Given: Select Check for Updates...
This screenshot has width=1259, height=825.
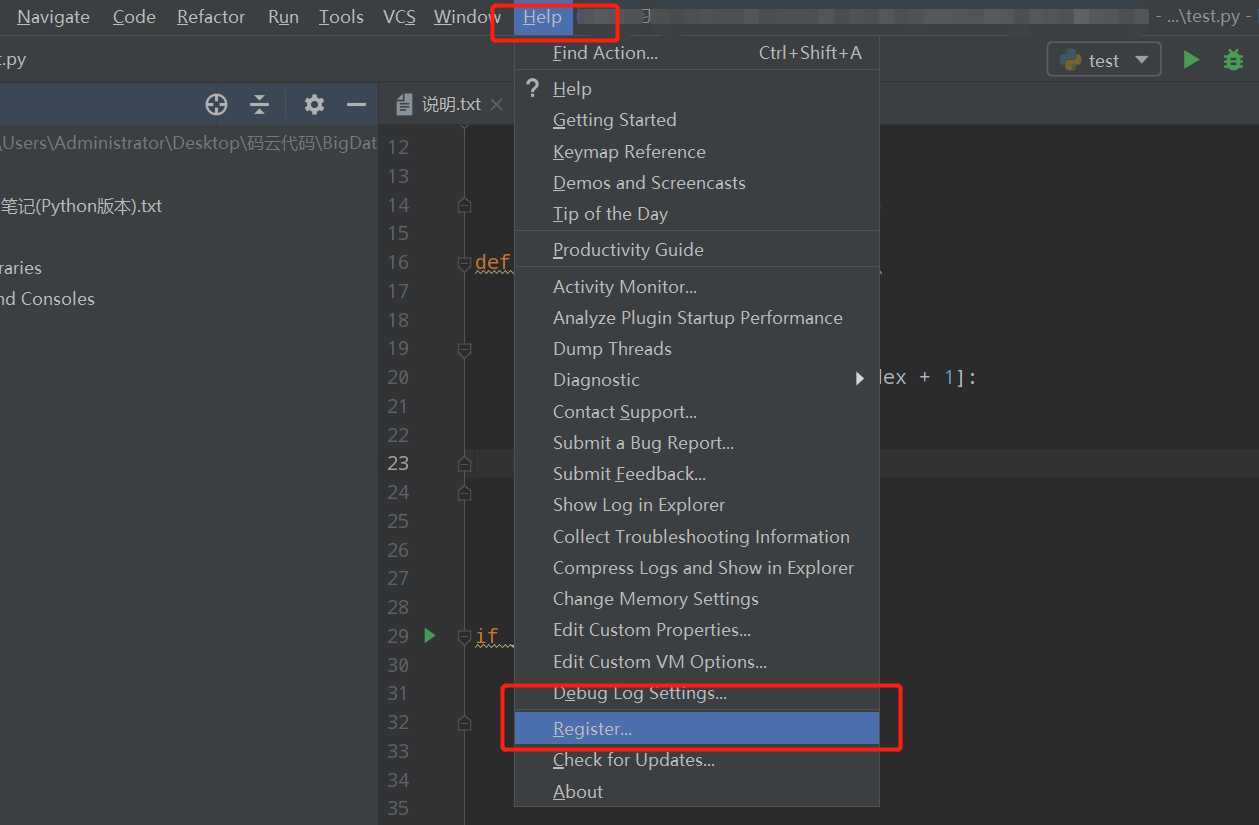Looking at the screenshot, I should [697, 760].
